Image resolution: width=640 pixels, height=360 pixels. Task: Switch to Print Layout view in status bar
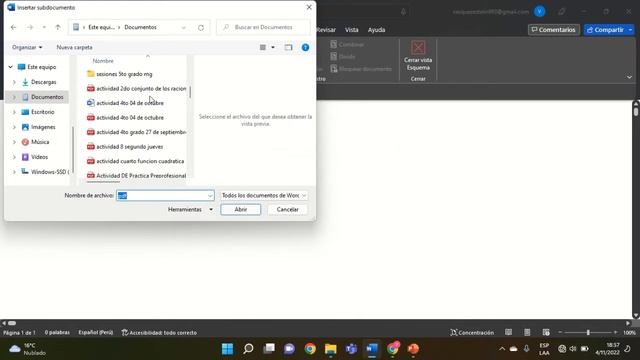pos(527,333)
